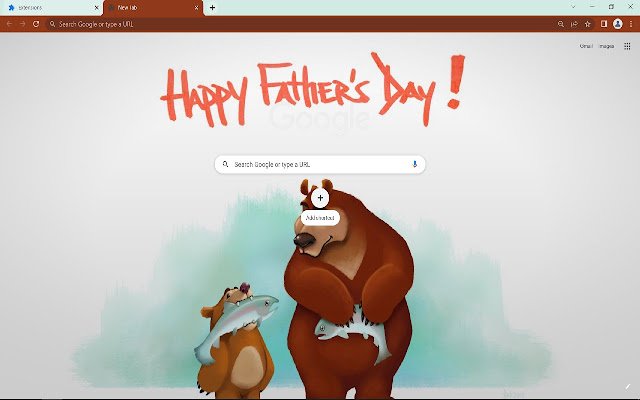
Task: Switch to the Extensions tab
Action: 51,8
